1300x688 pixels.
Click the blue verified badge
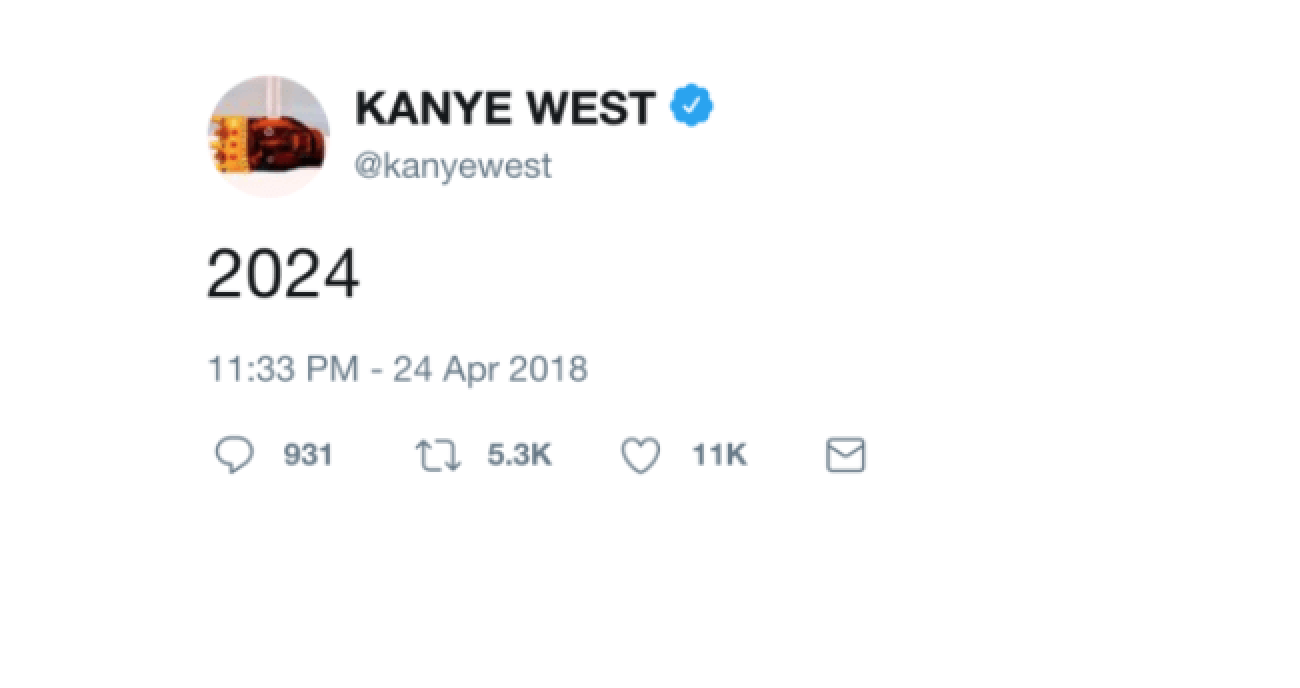click(691, 107)
